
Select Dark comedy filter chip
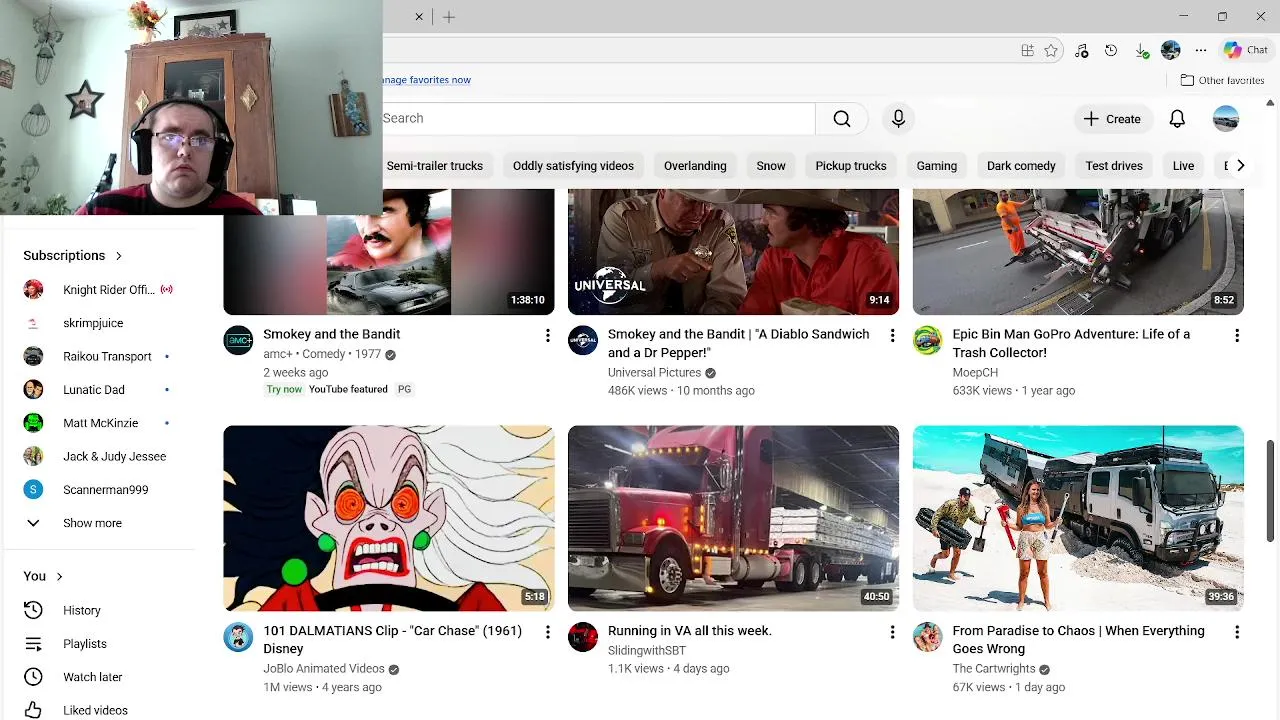[1021, 166]
